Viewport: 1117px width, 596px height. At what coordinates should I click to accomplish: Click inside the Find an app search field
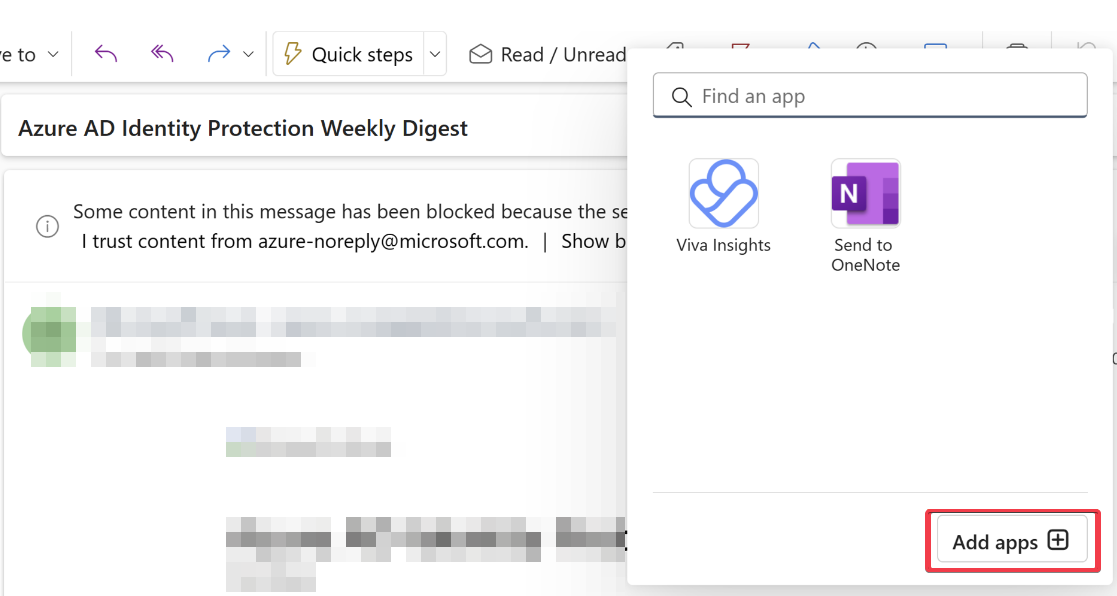click(x=869, y=96)
